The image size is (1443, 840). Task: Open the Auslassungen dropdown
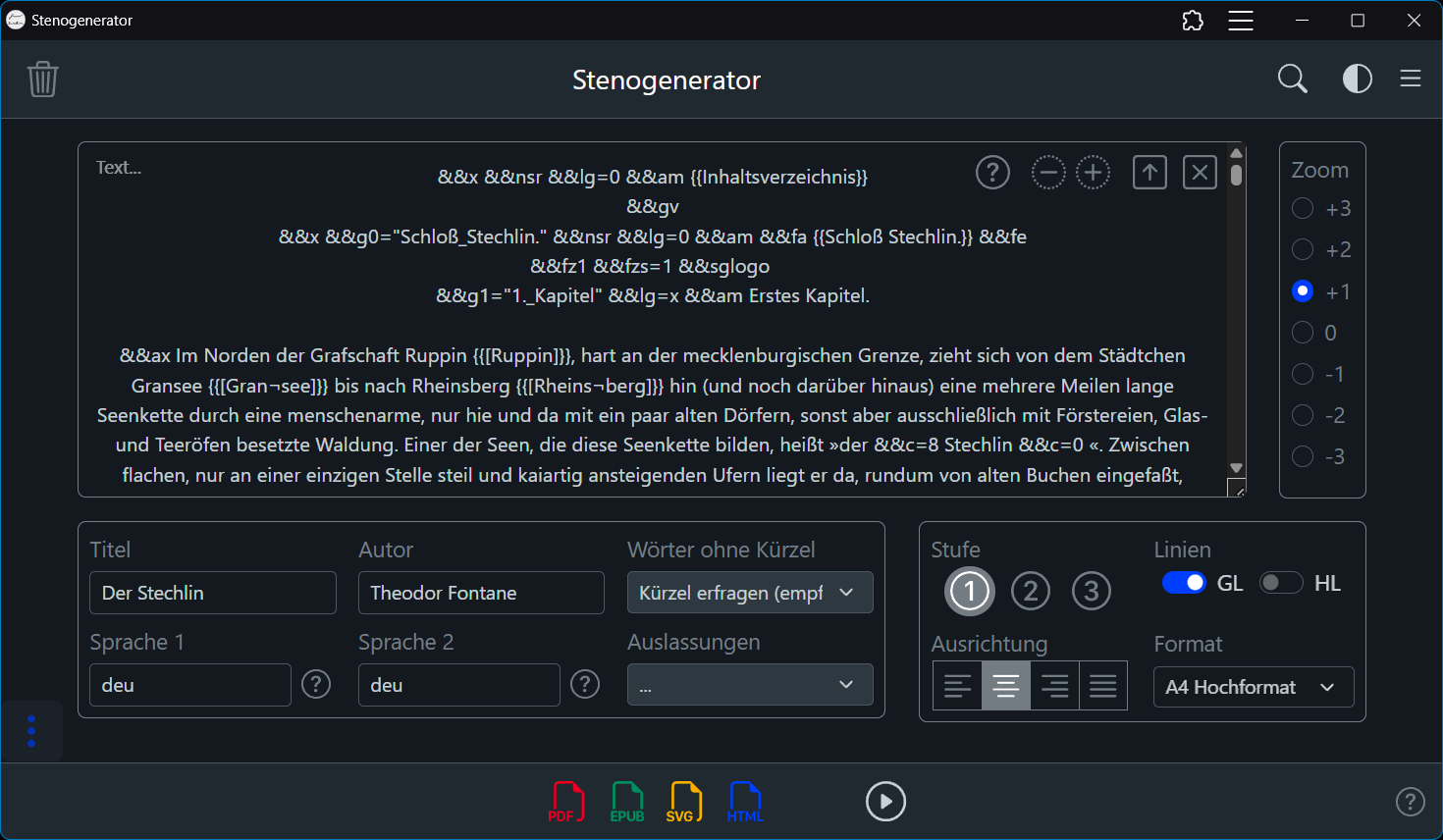750,684
